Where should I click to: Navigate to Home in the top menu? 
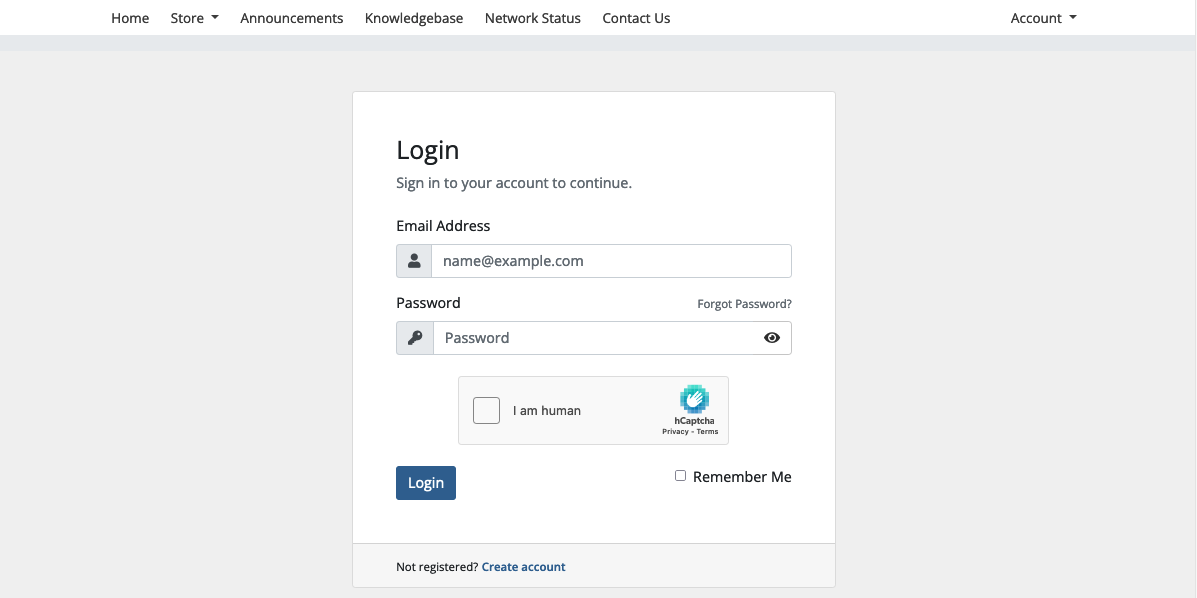(x=129, y=17)
